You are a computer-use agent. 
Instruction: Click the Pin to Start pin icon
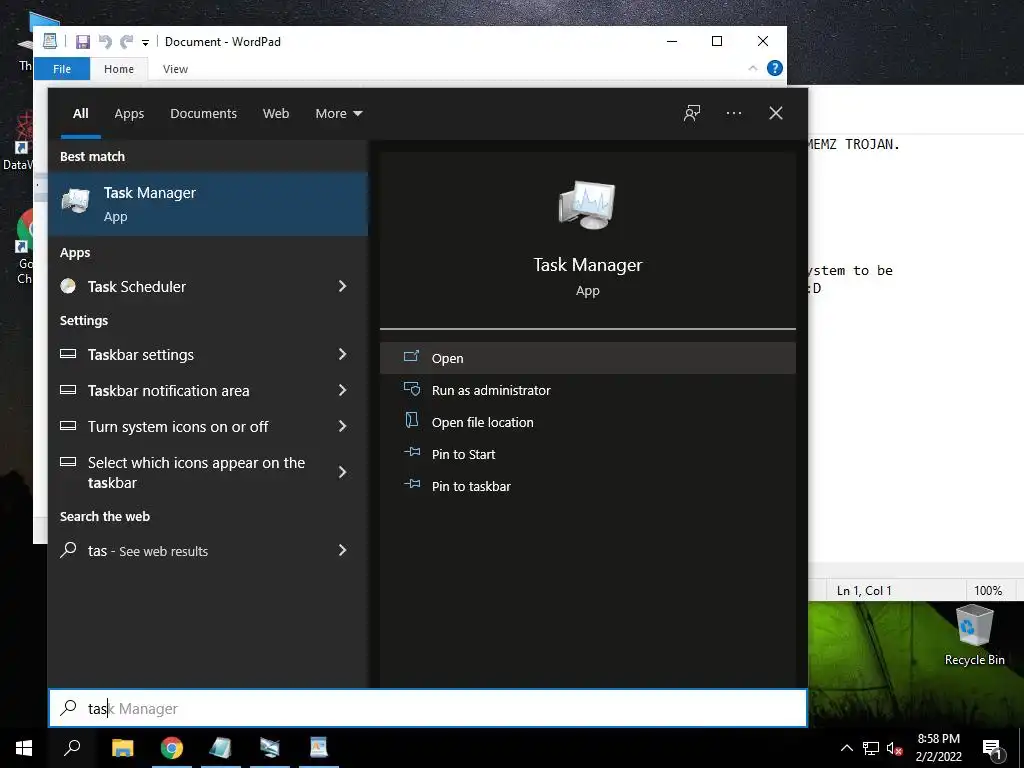(412, 453)
